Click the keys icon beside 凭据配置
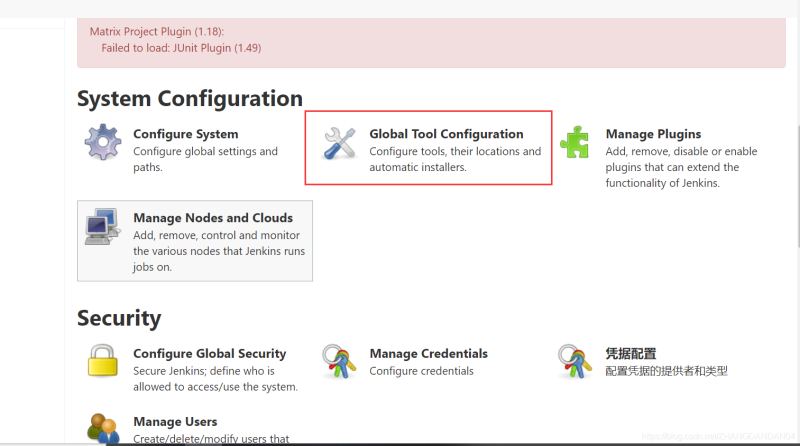 point(575,360)
